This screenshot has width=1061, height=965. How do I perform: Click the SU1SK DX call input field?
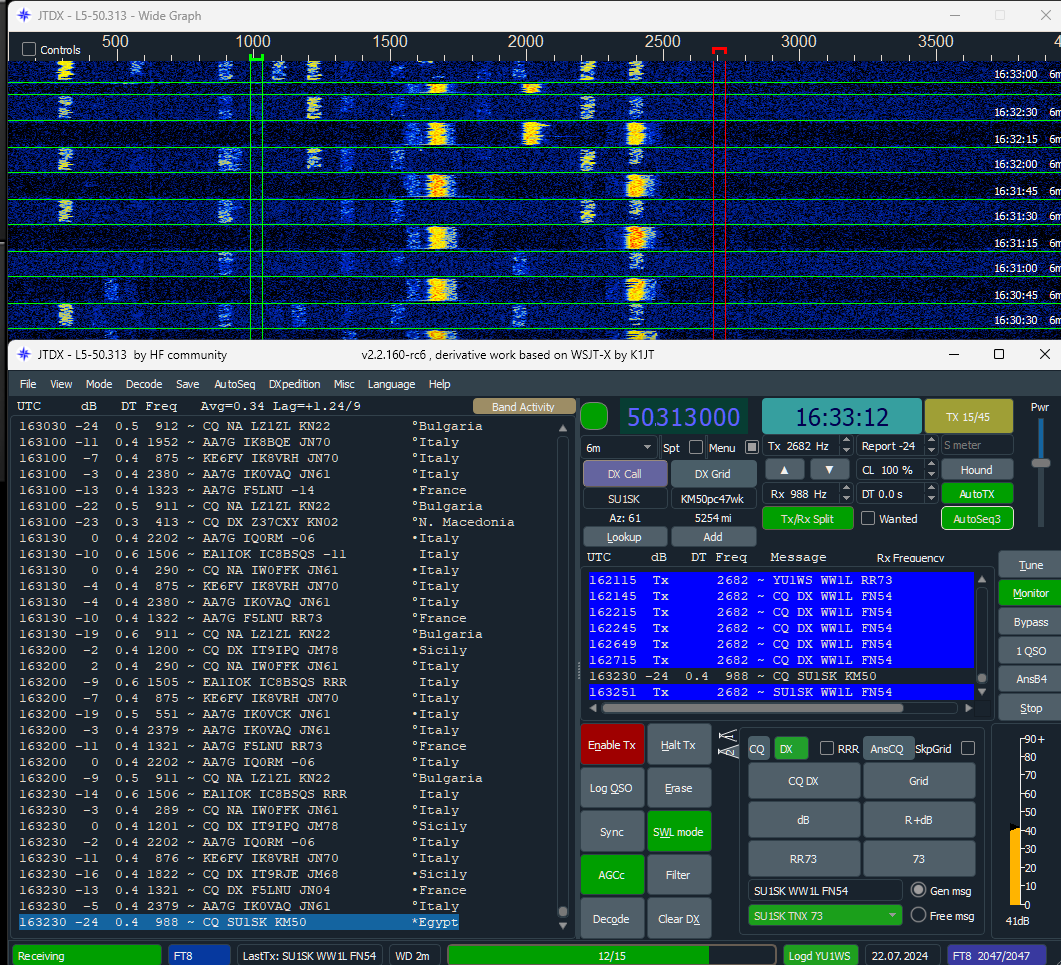pyautogui.click(x=624, y=499)
